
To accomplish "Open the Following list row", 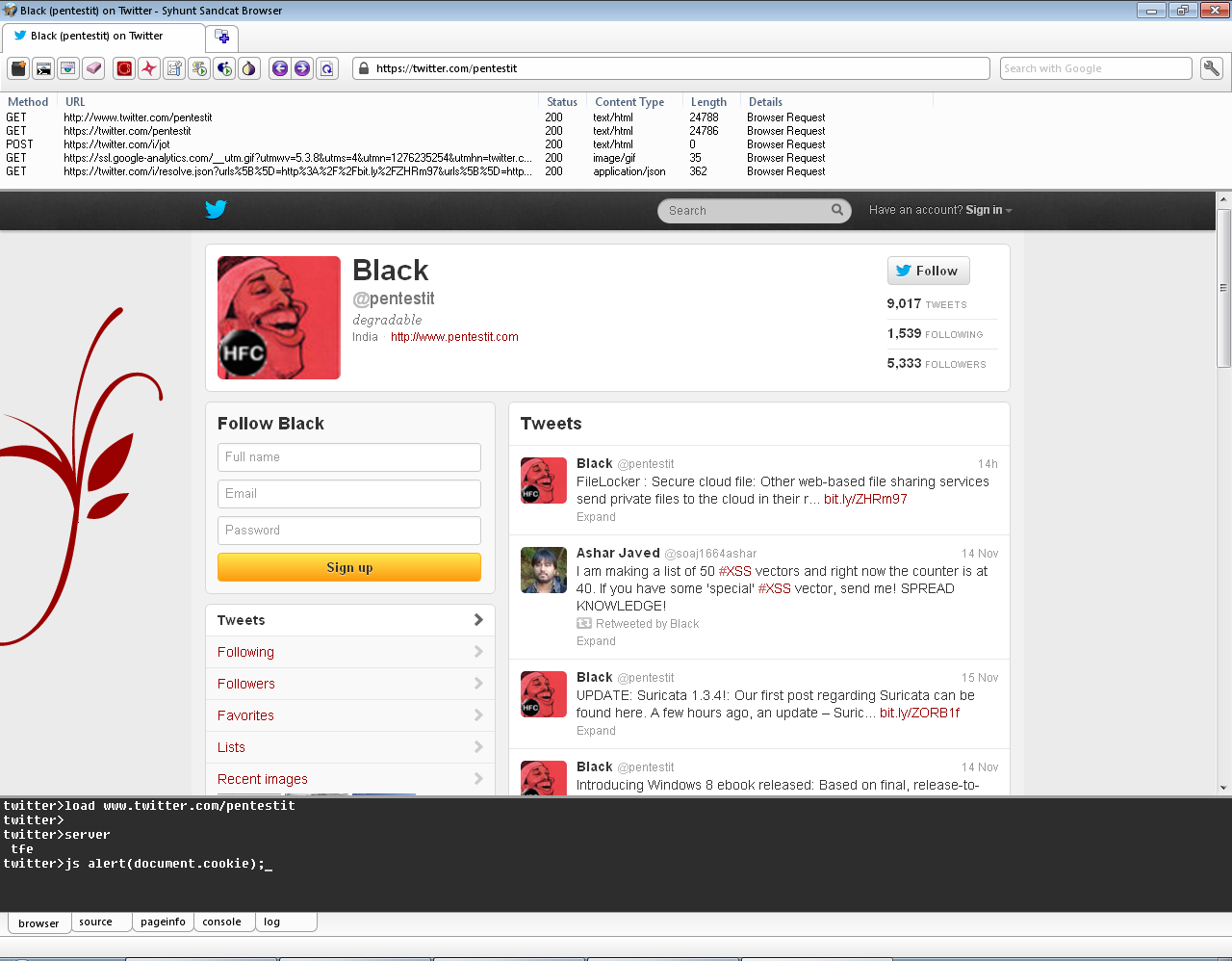I will 350,652.
